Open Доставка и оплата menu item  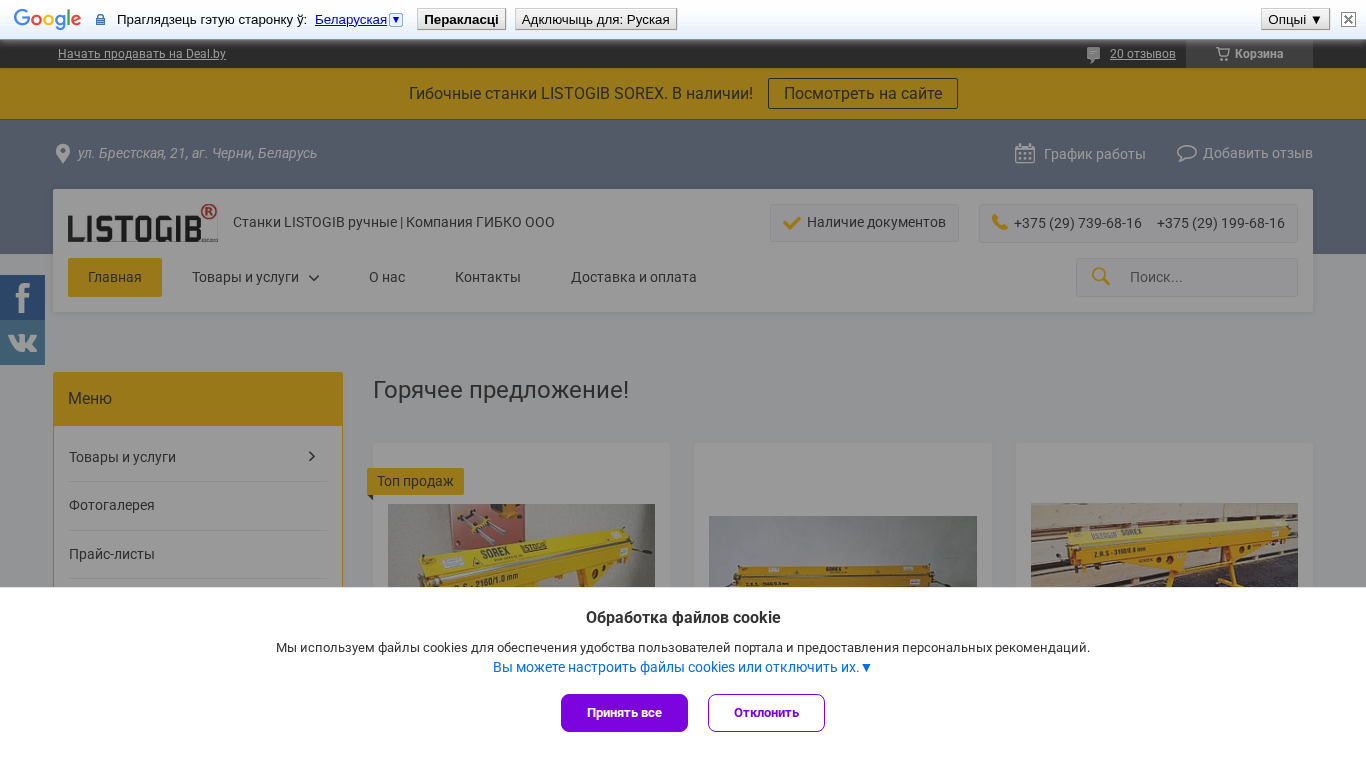click(634, 277)
